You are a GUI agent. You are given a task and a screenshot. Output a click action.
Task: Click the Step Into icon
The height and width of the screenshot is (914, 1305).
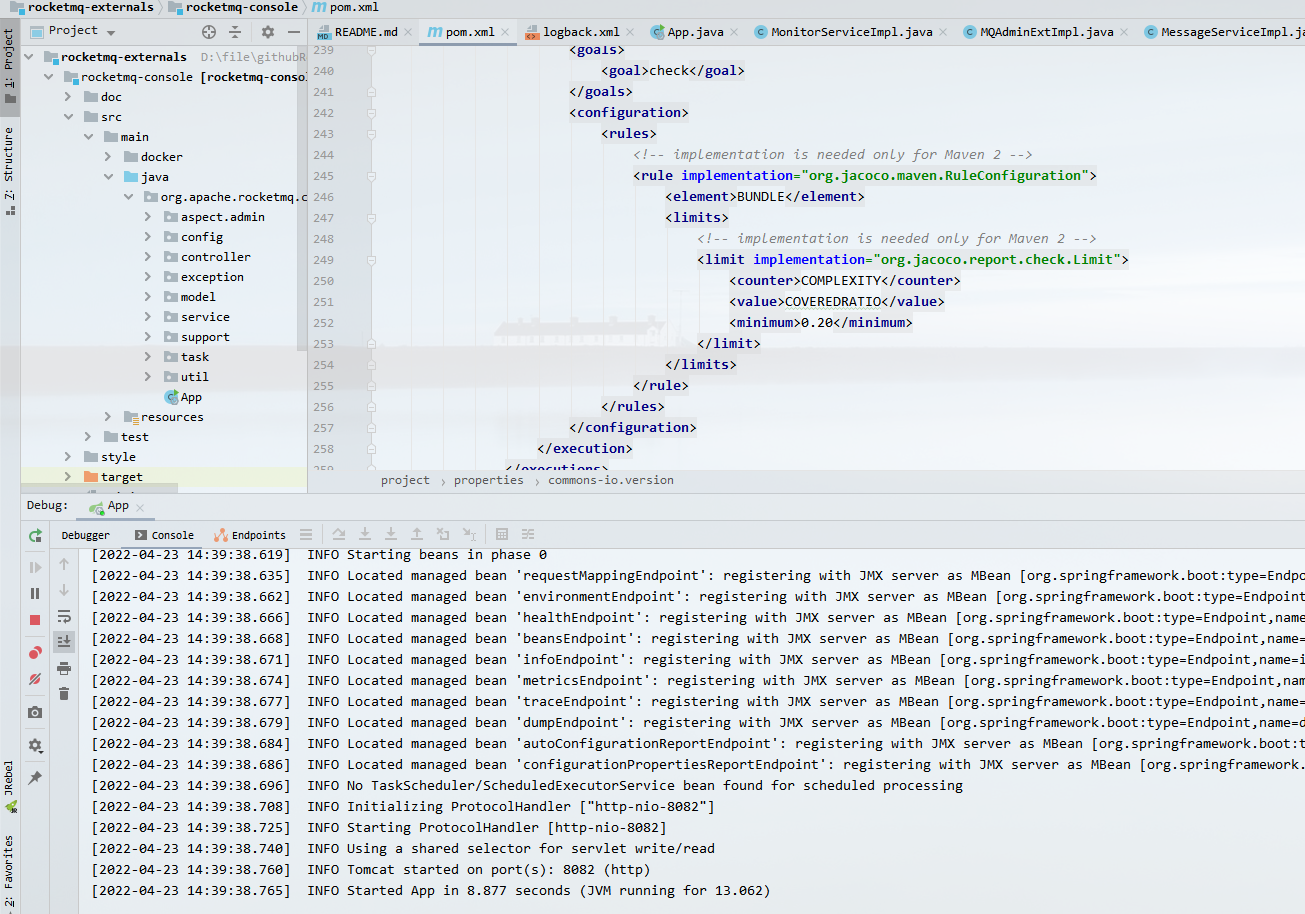pos(365,535)
